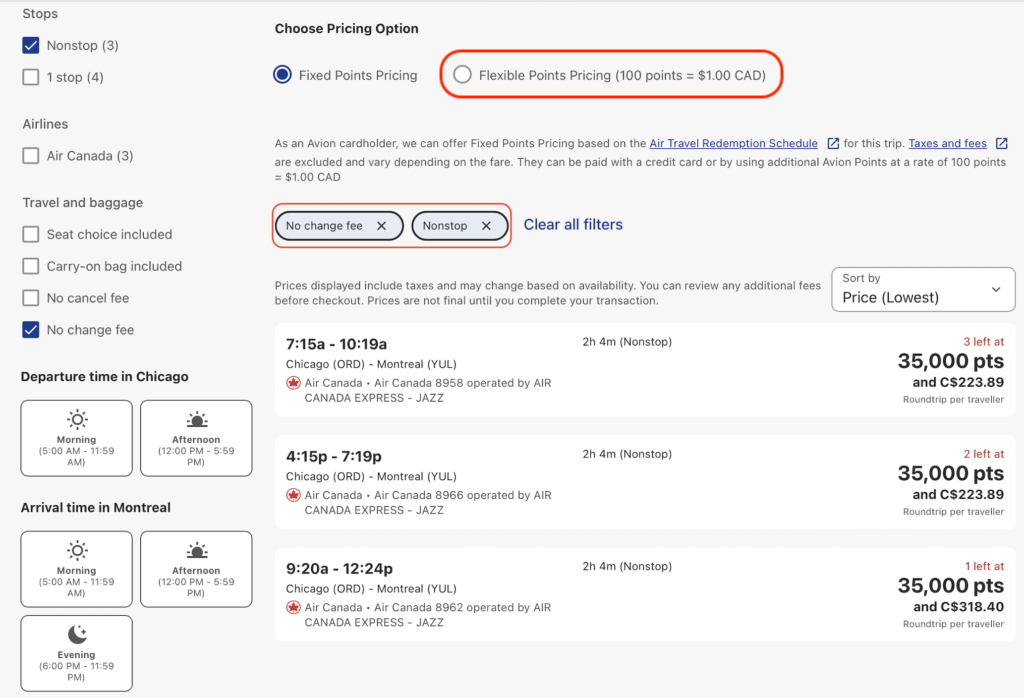Image resolution: width=1024 pixels, height=698 pixels.
Task: Uncheck the Nonstop stops checkbox
Action: [31, 45]
